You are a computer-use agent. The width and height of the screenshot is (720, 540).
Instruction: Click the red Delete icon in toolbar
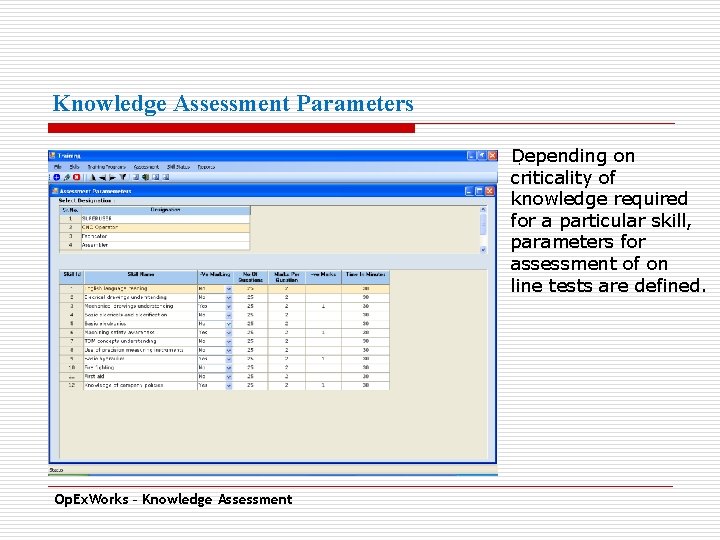click(x=77, y=177)
